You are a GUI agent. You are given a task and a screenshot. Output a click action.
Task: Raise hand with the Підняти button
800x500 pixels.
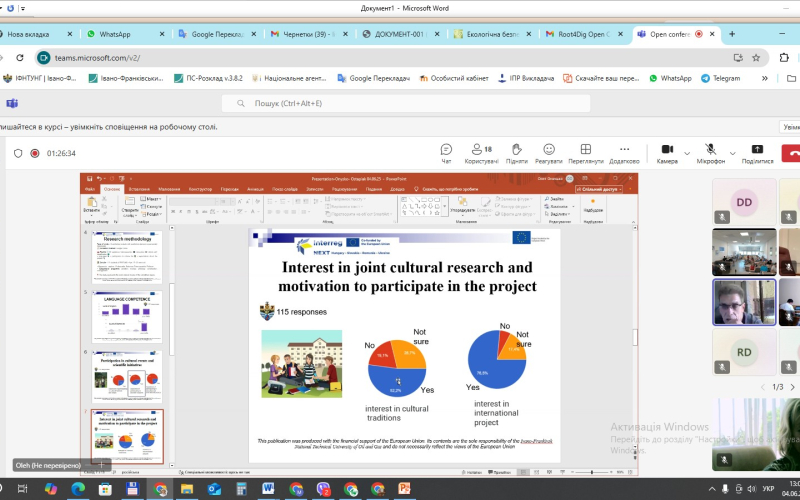coord(516,154)
